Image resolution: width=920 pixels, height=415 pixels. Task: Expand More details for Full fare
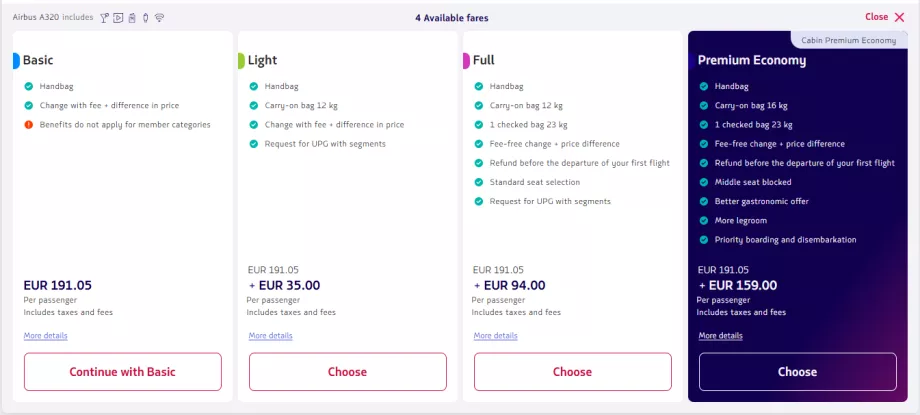click(x=496, y=335)
